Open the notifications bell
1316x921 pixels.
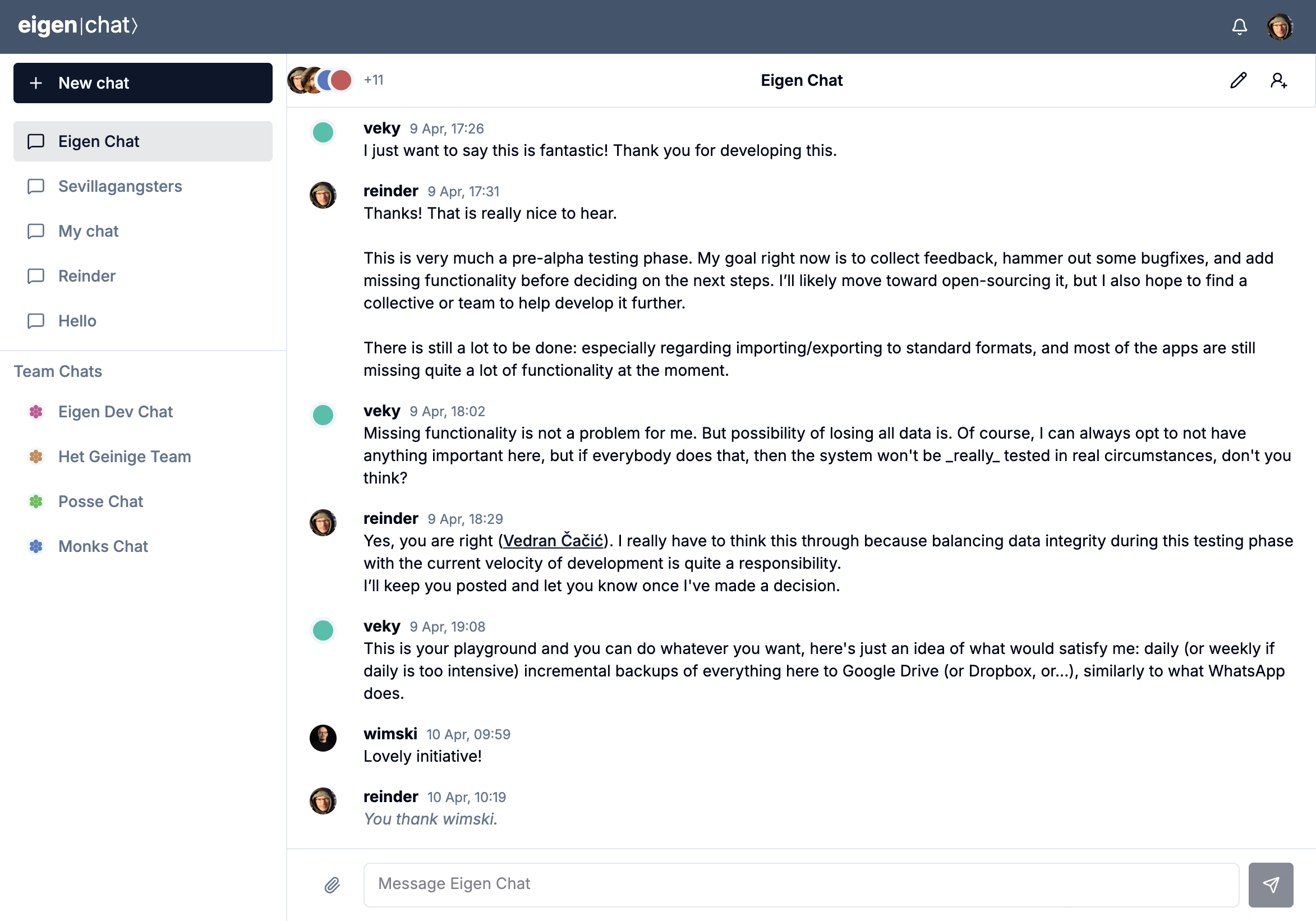click(1239, 26)
